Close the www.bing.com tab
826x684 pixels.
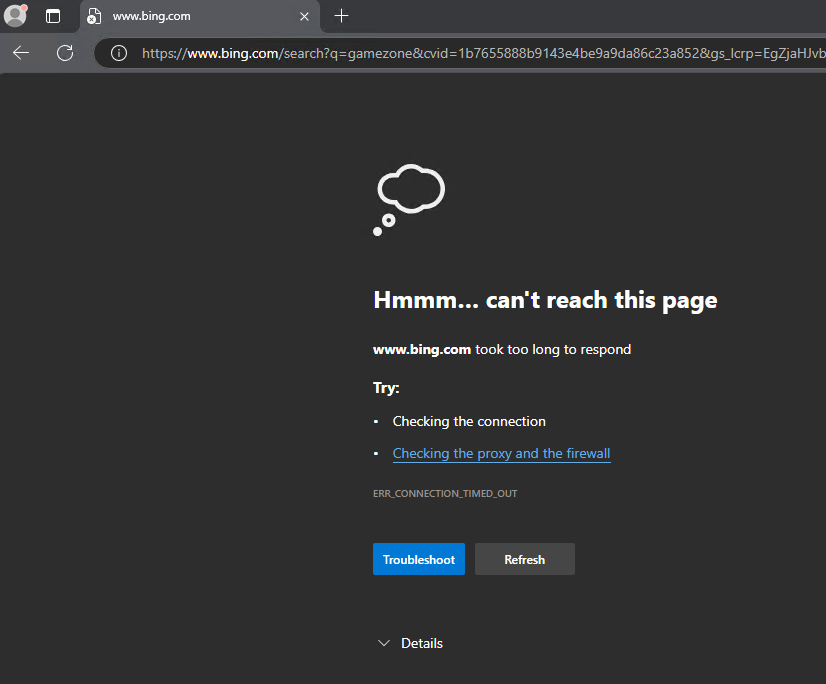point(304,16)
